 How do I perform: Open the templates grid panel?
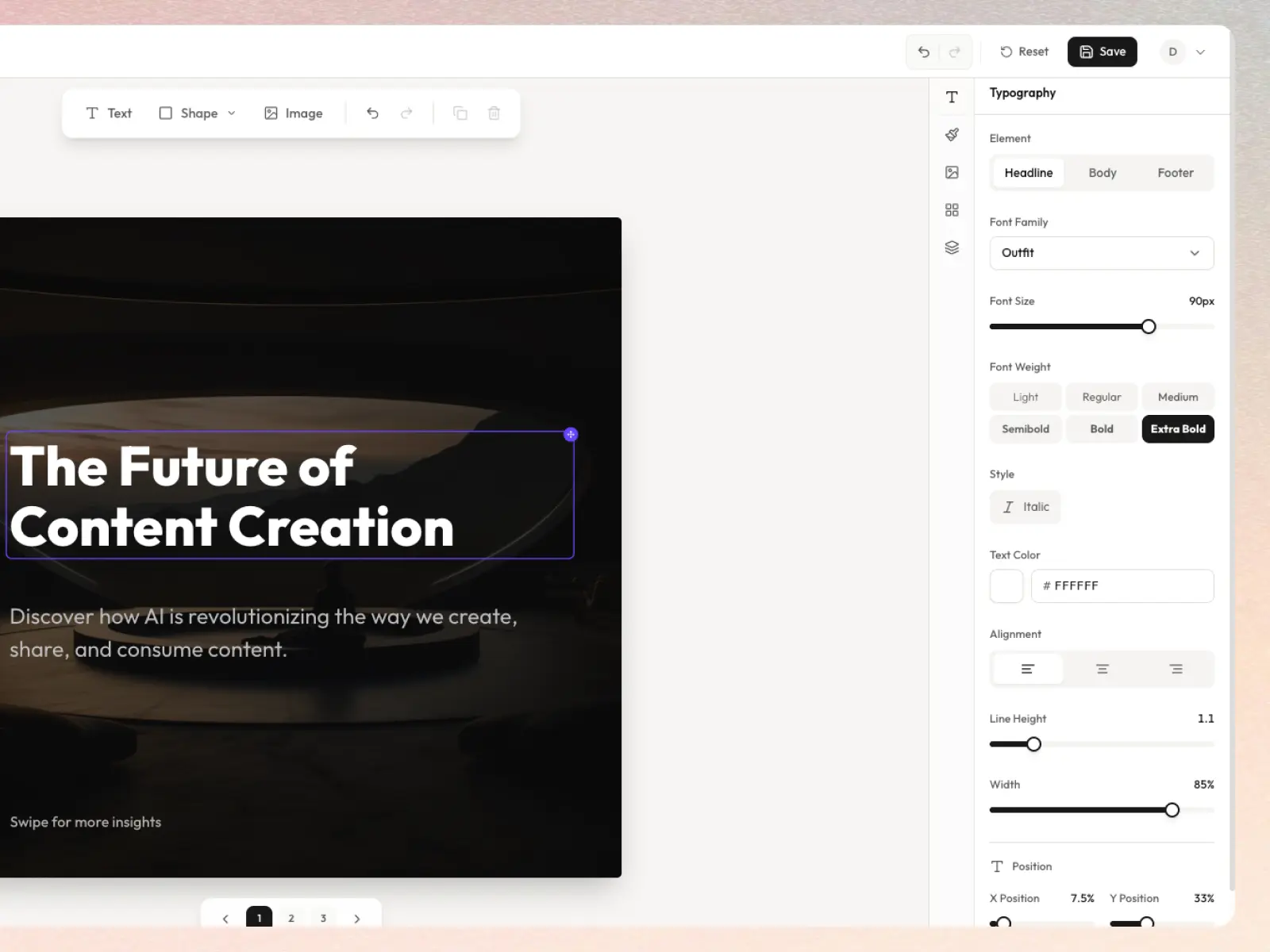pyautogui.click(x=952, y=209)
